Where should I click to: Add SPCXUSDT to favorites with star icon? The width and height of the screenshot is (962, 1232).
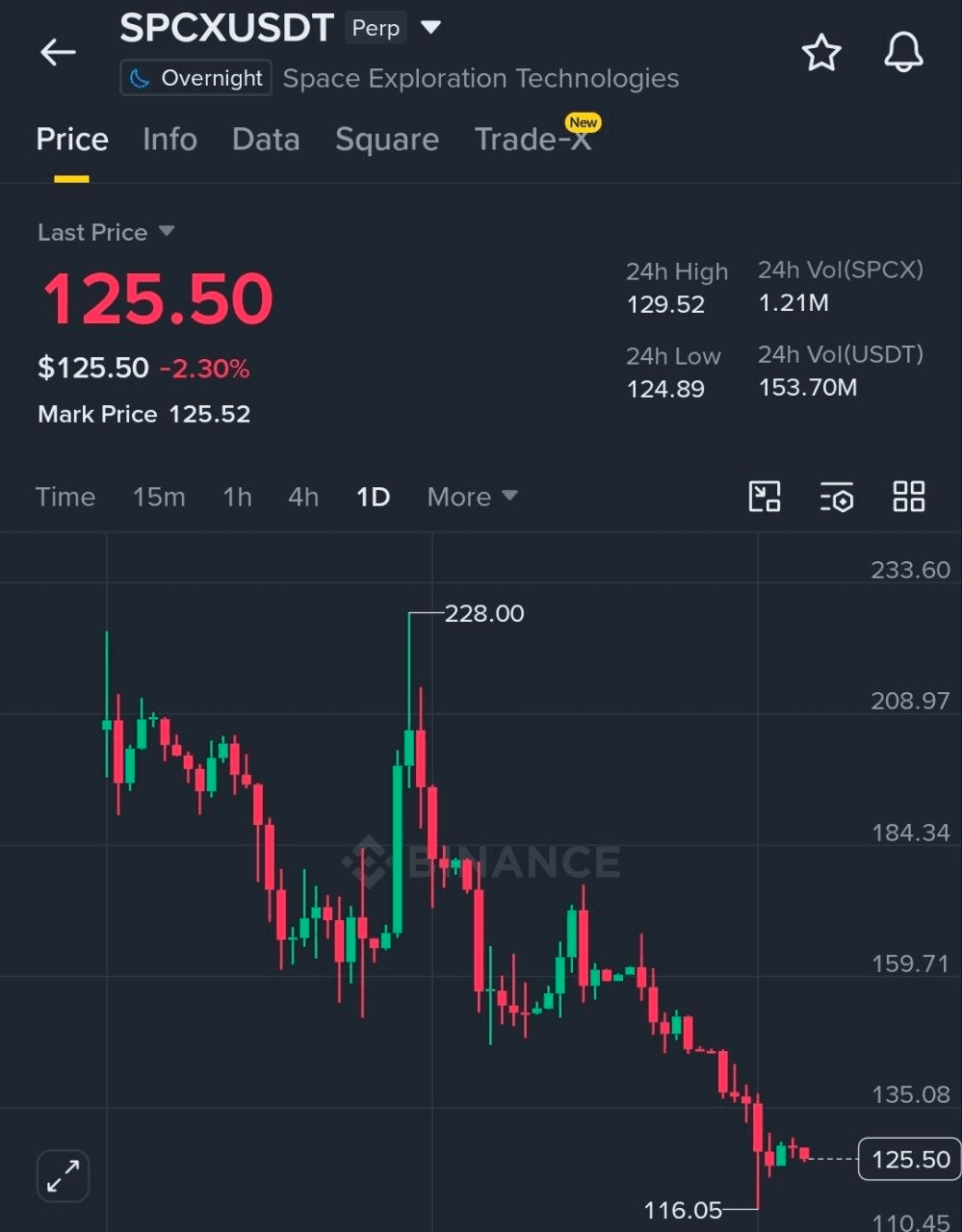point(821,53)
